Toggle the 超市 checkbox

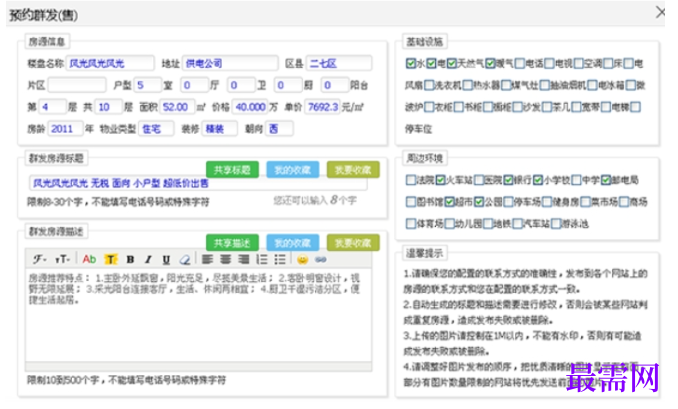tap(449, 201)
